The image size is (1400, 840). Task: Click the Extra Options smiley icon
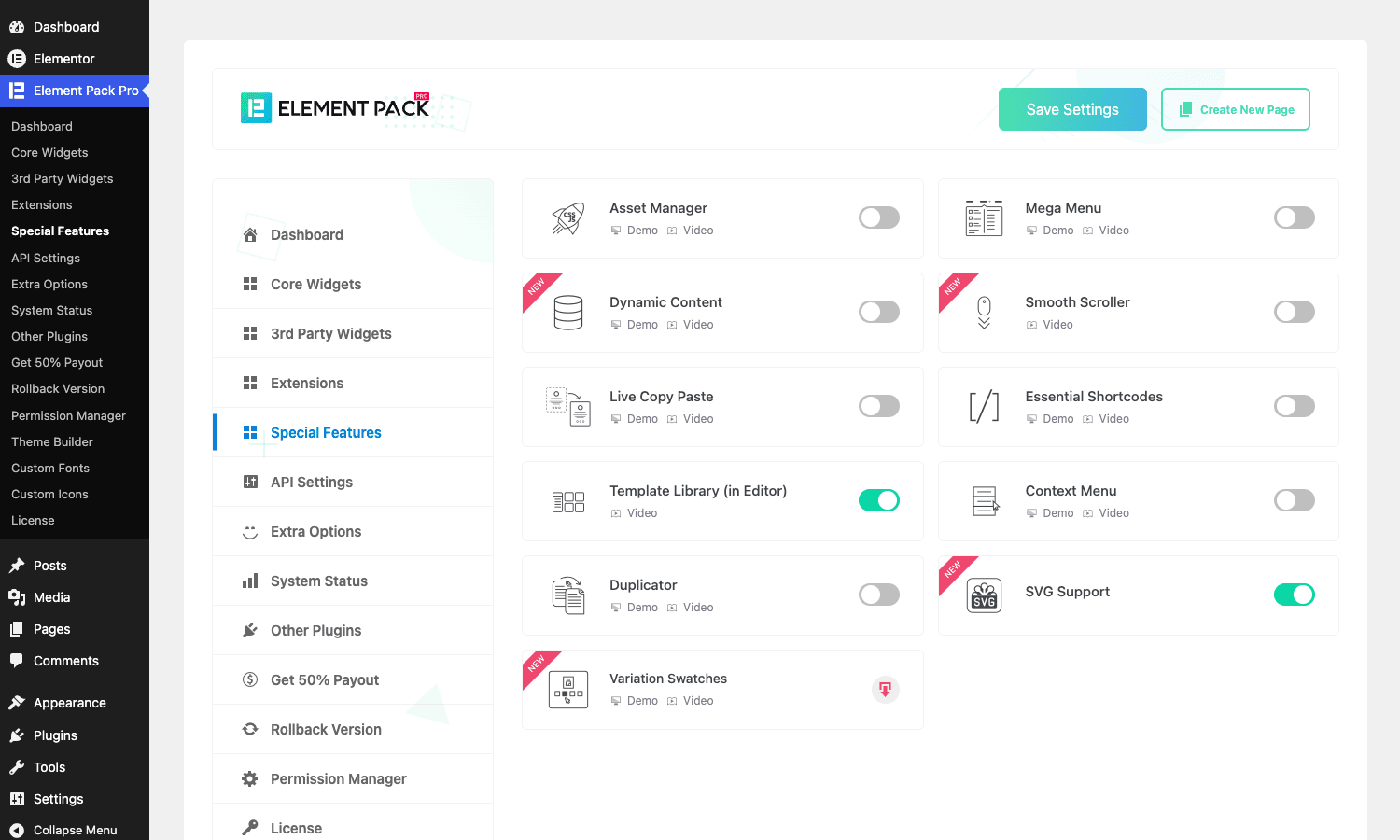(x=250, y=532)
